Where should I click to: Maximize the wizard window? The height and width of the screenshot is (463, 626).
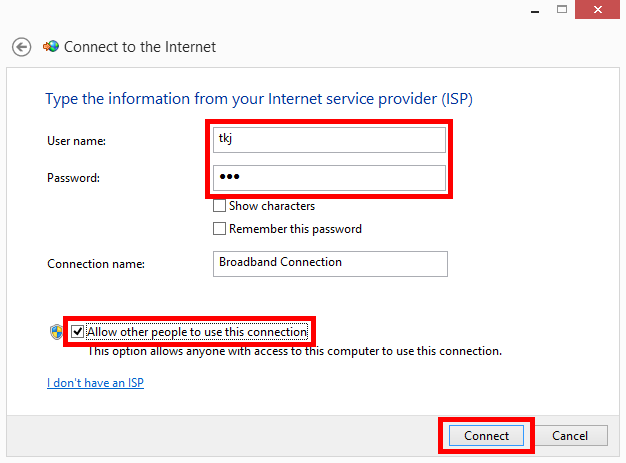[x=563, y=8]
